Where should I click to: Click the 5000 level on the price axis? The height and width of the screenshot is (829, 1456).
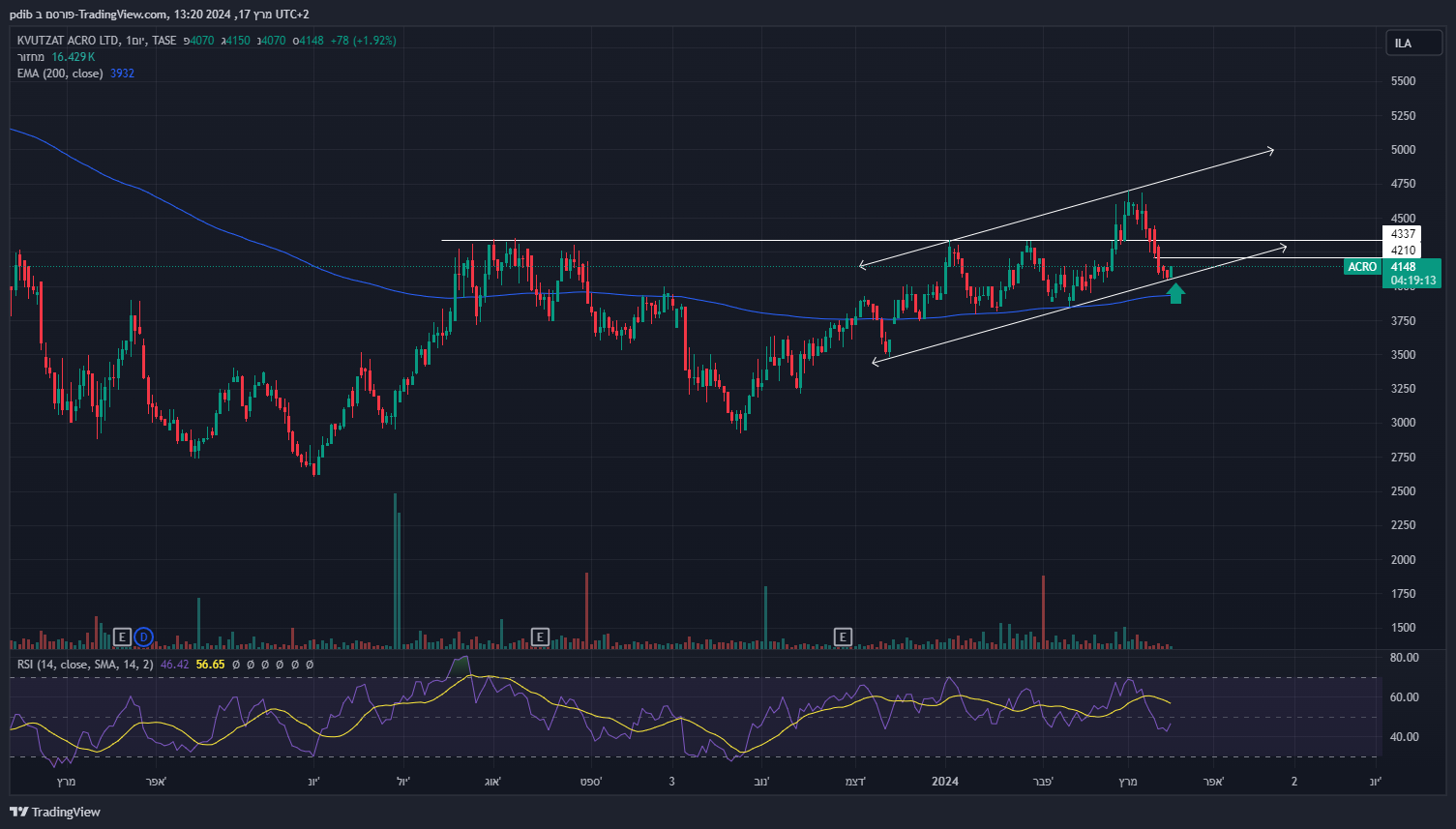point(1403,150)
